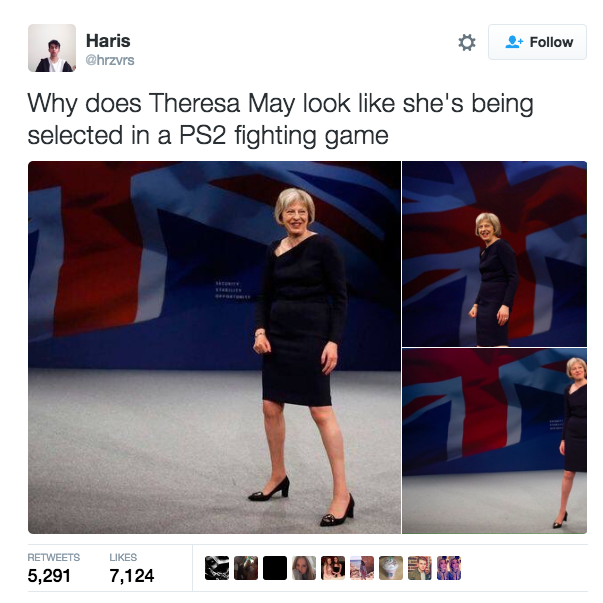Open Haris's profile avatar
The width and height of the screenshot is (603, 603).
(52, 48)
